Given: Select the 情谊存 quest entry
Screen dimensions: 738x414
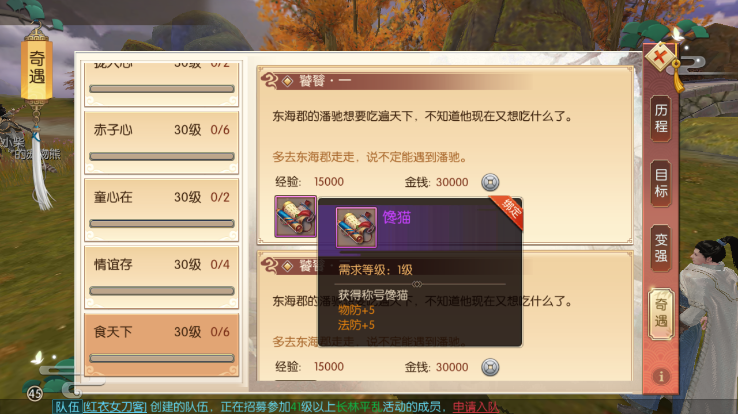Looking at the screenshot, I should pyautogui.click(x=161, y=277).
